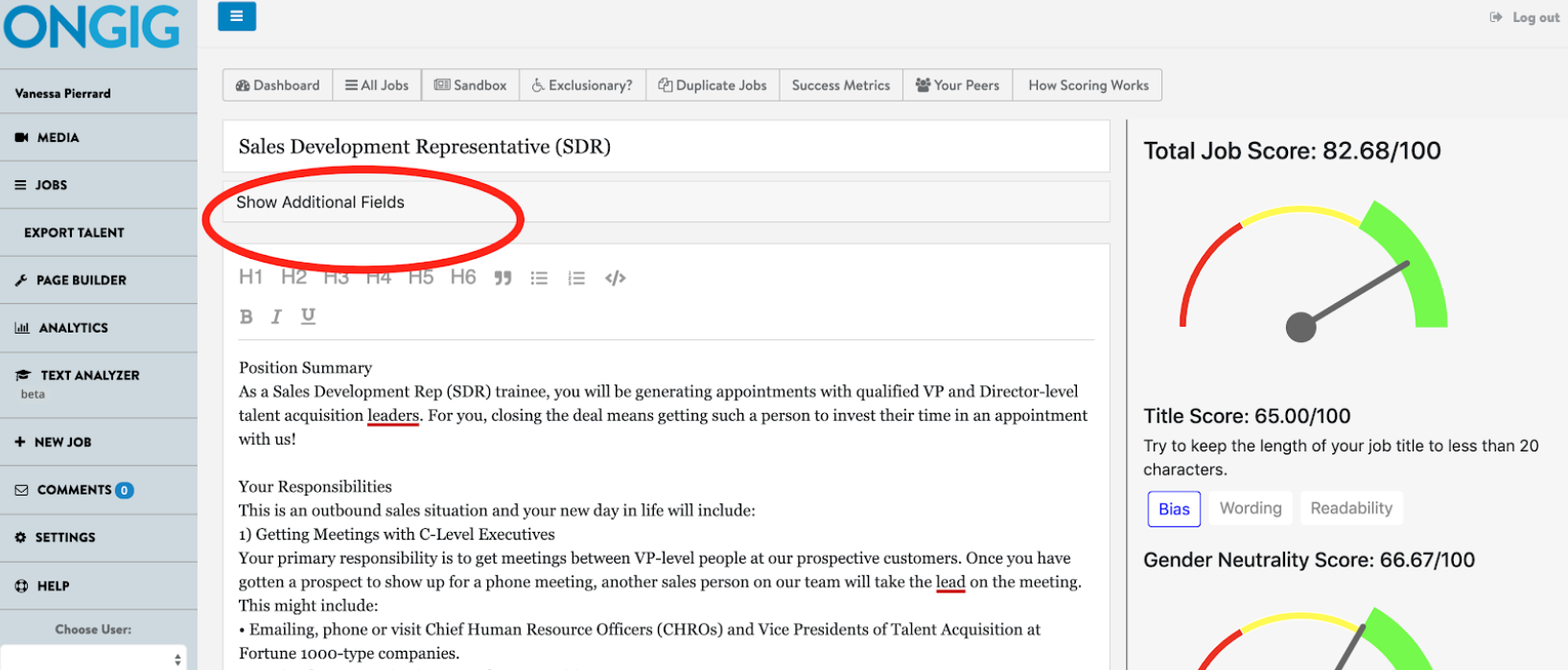Click the "Your Responsibilities" heading text
This screenshot has width=1568, height=670.
(x=316, y=486)
